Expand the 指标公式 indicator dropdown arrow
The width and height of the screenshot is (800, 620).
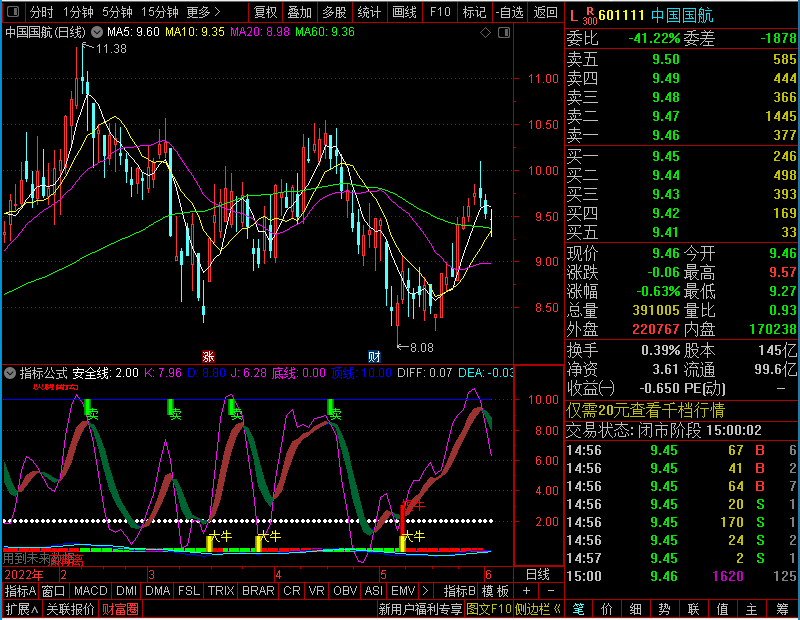tap(10, 373)
